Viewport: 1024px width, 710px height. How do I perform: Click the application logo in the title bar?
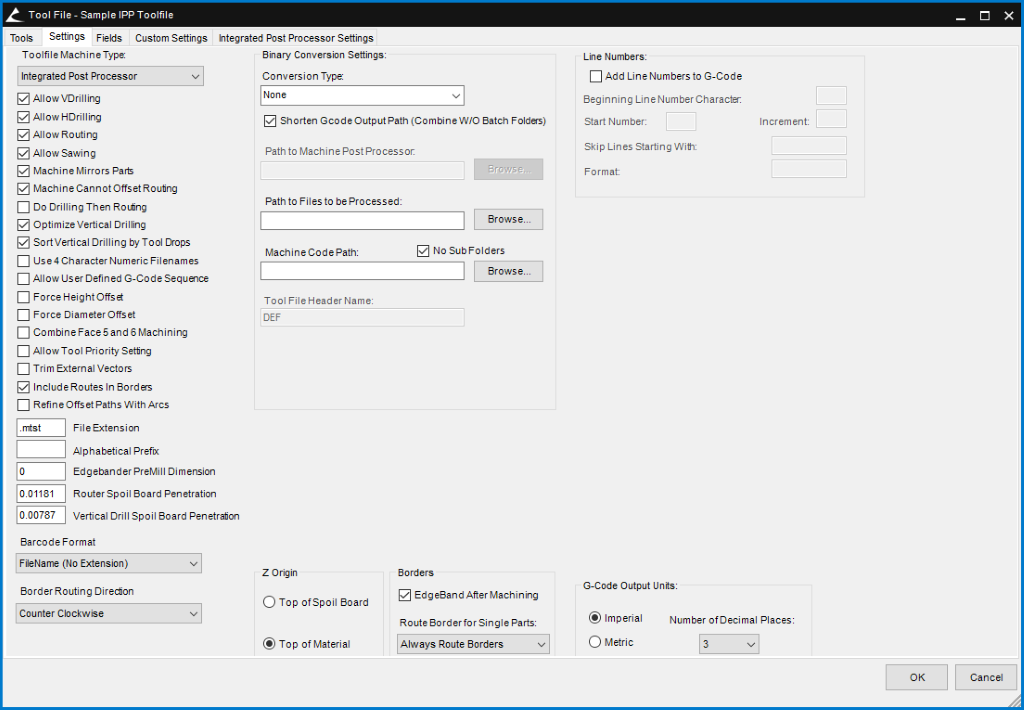tap(14, 14)
